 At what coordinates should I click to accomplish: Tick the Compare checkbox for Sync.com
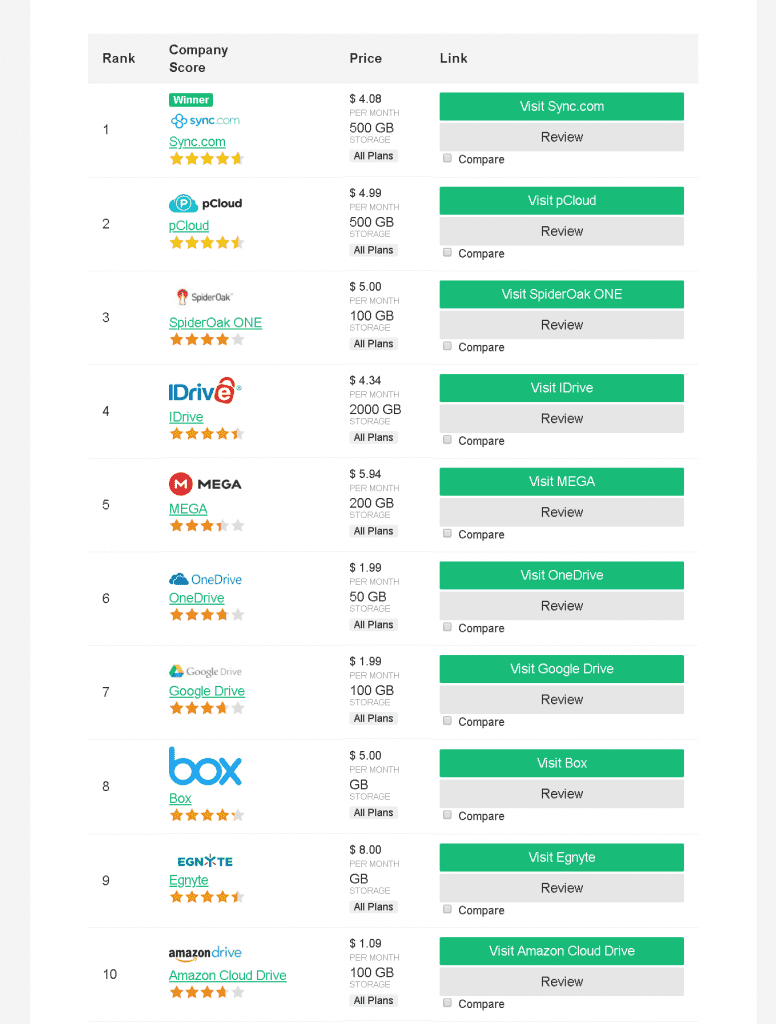pyautogui.click(x=447, y=158)
